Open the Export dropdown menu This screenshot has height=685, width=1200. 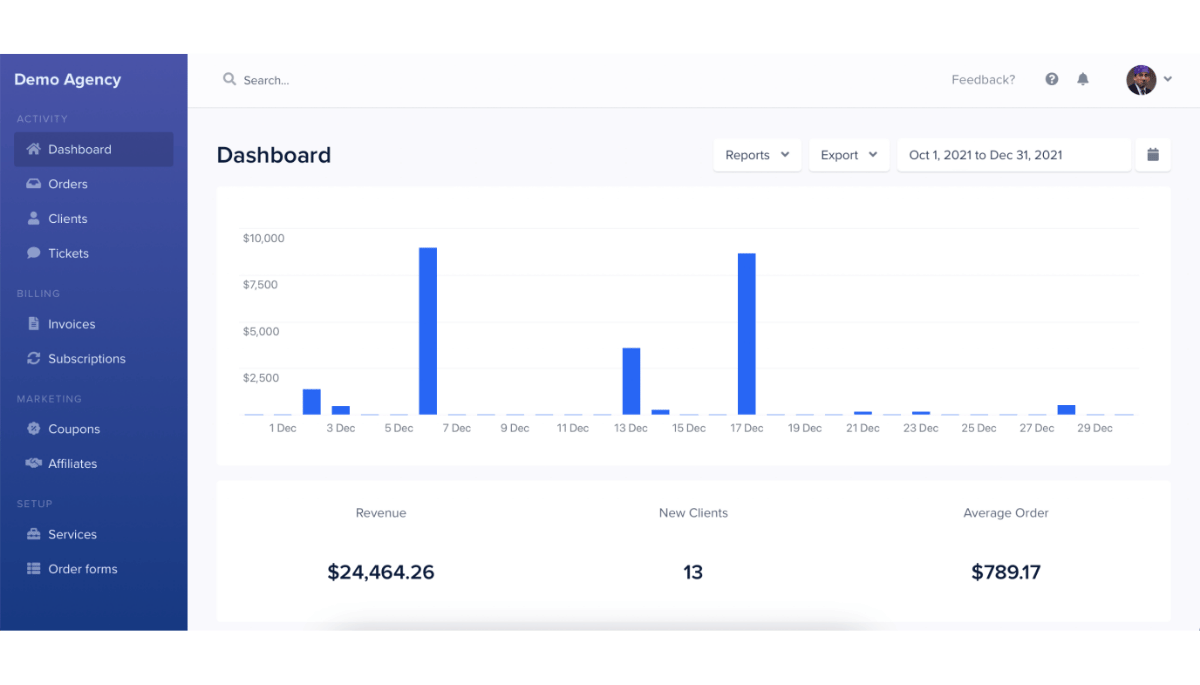coord(849,155)
